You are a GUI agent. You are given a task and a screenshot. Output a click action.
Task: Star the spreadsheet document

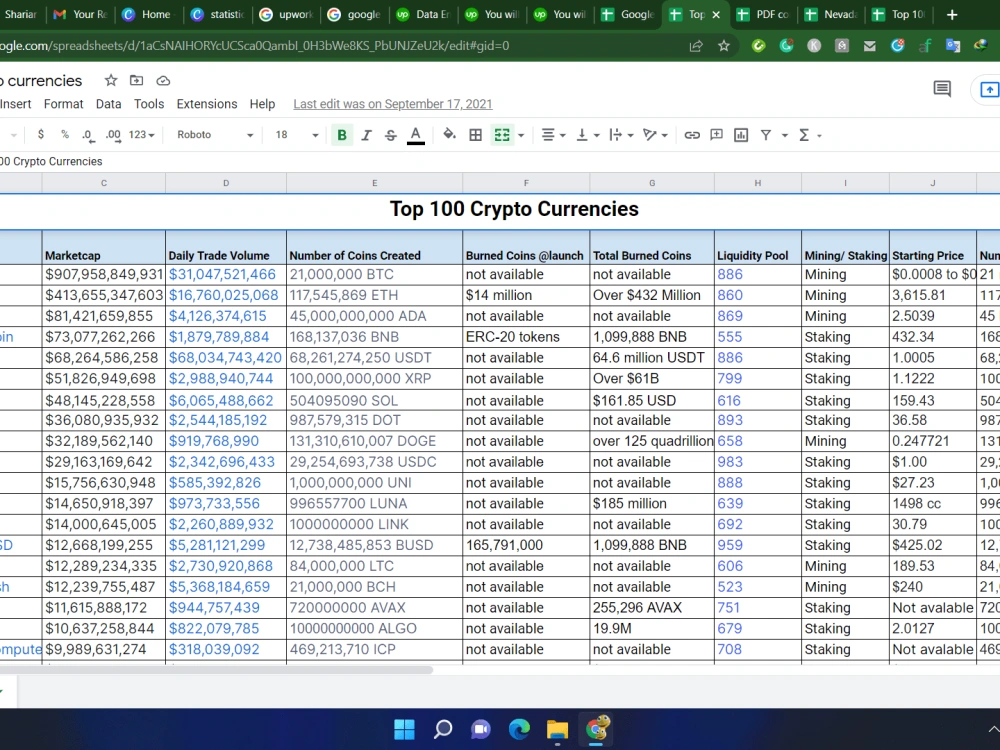point(111,80)
